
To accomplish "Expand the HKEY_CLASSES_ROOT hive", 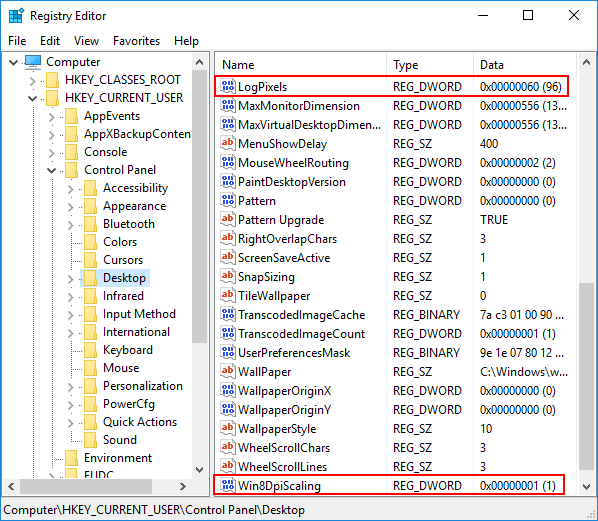I will [x=32, y=80].
